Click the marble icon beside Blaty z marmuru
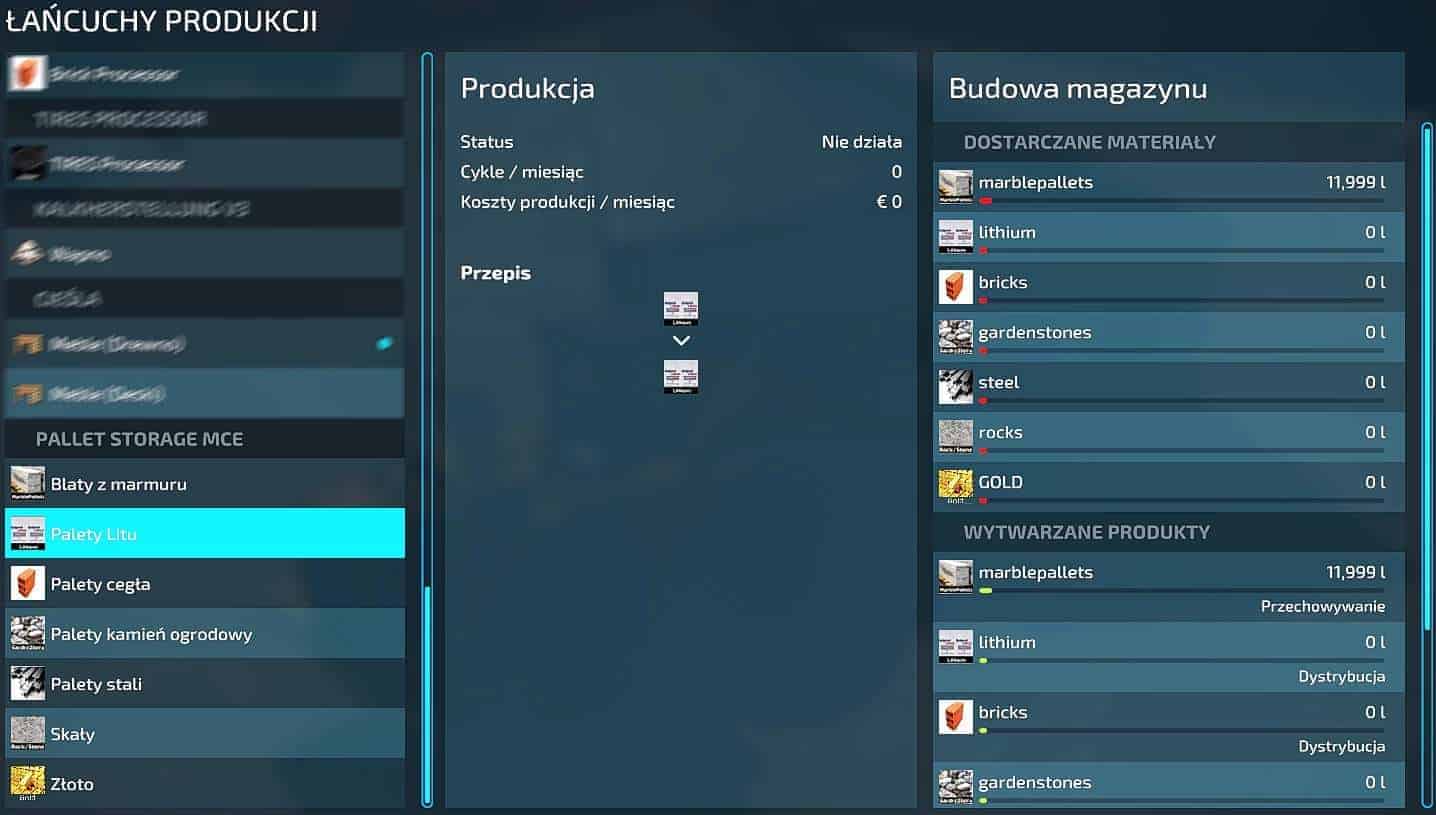Image resolution: width=1436 pixels, height=815 pixels. point(27,484)
